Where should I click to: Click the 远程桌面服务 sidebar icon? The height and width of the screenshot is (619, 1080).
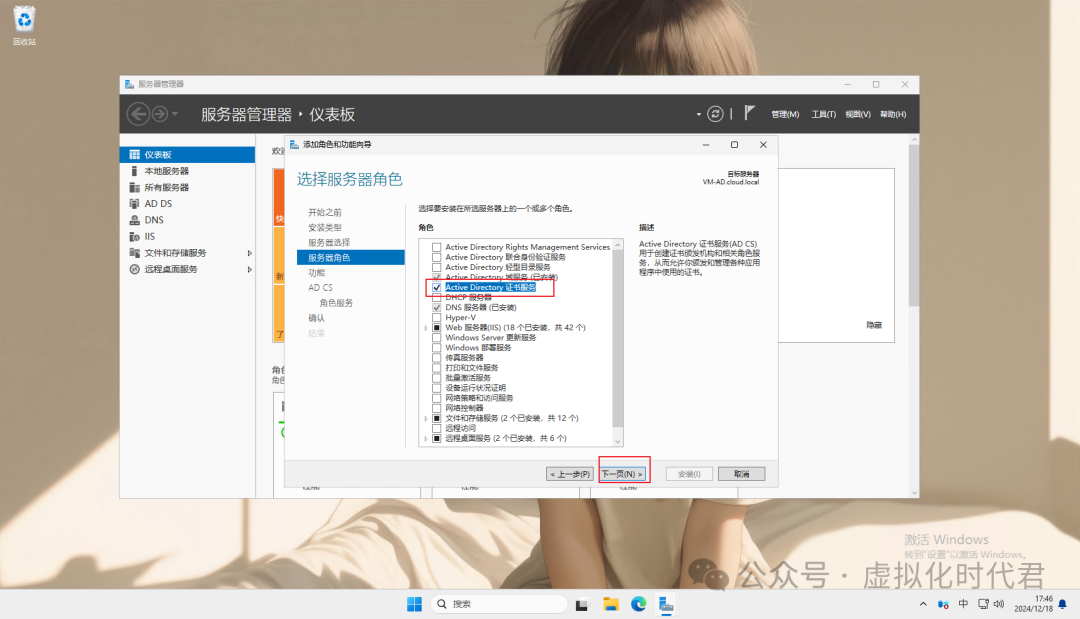(134, 269)
